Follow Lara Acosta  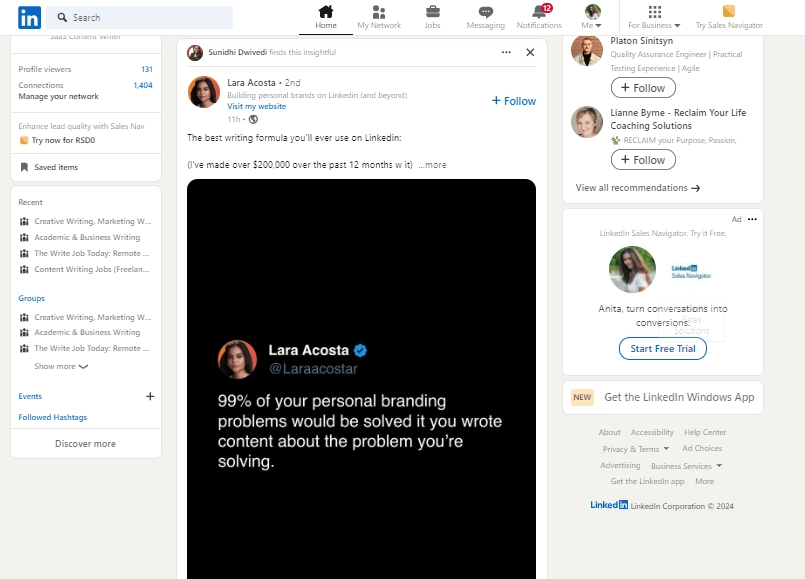click(x=514, y=101)
